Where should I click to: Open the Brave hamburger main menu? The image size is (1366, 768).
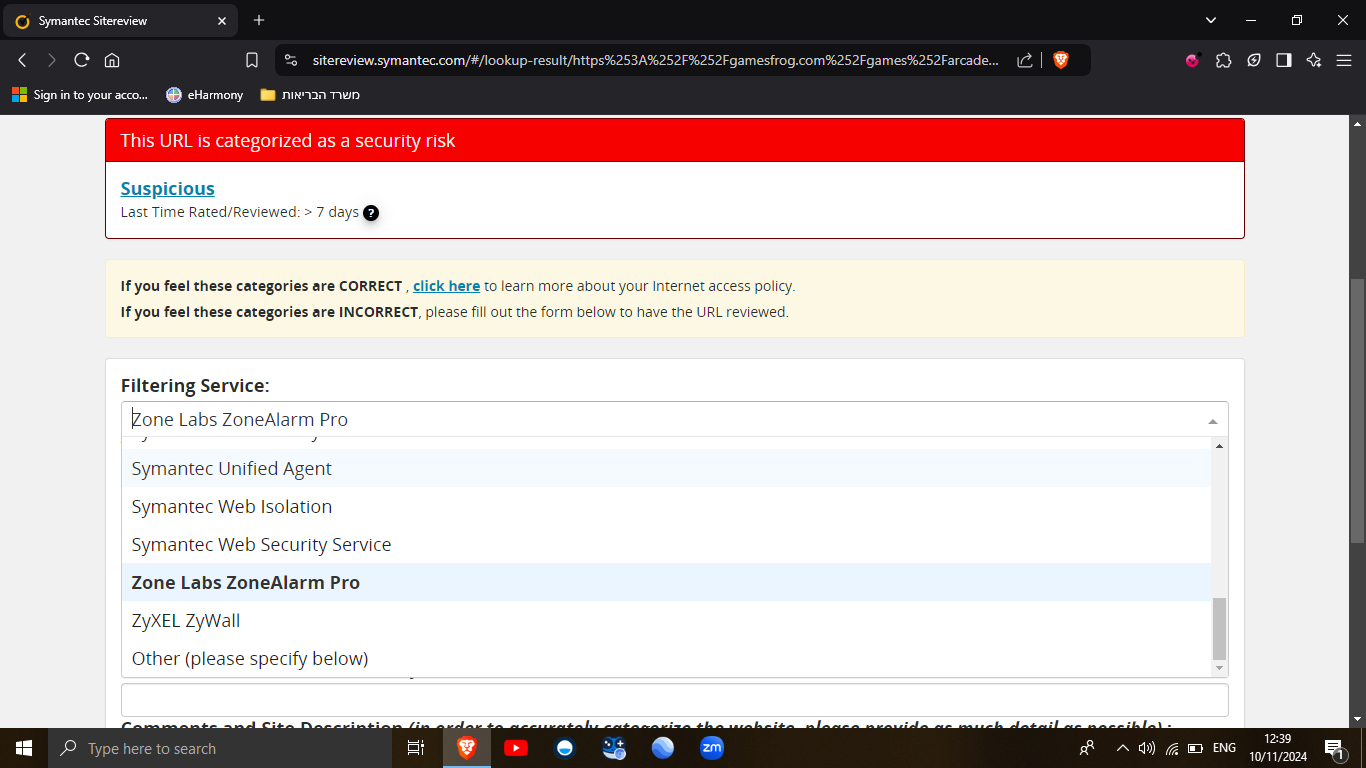(x=1344, y=60)
